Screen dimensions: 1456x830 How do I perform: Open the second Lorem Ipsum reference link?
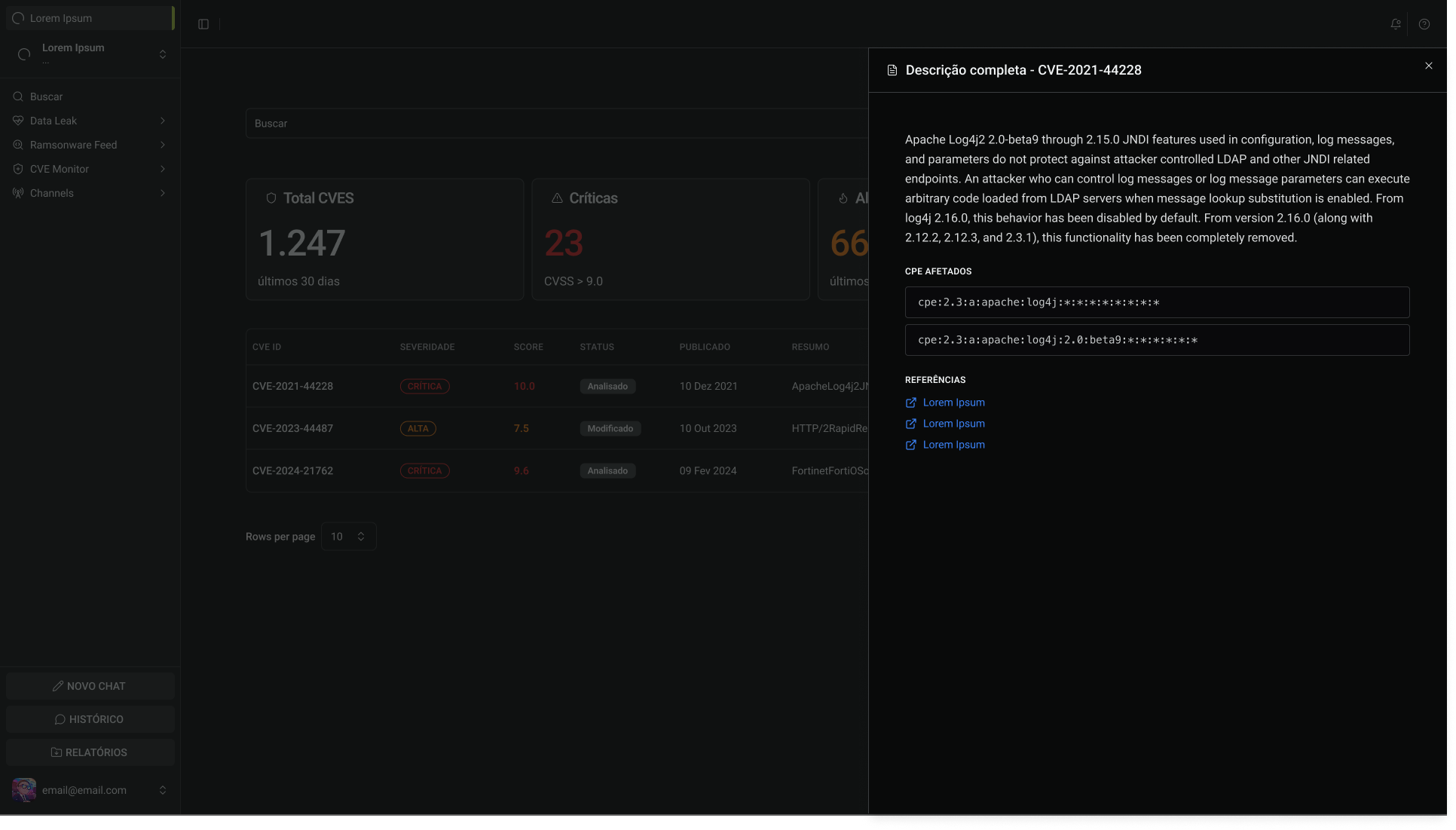point(954,424)
